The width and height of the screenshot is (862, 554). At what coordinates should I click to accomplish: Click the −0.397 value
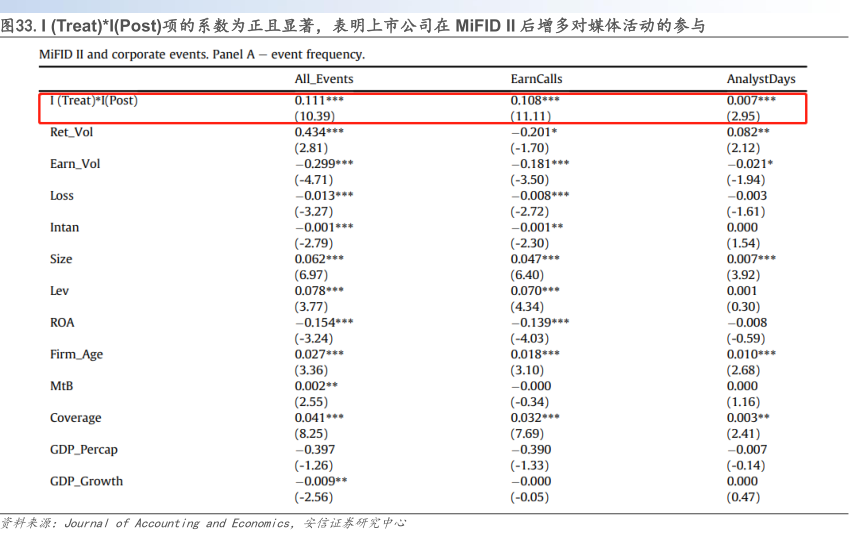(315, 450)
